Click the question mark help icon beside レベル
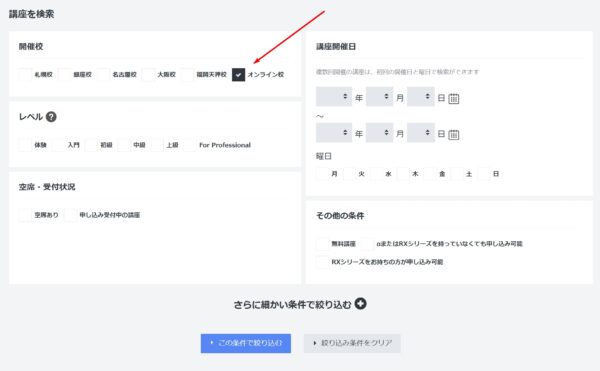This screenshot has height=371, width=600. click(x=51, y=117)
